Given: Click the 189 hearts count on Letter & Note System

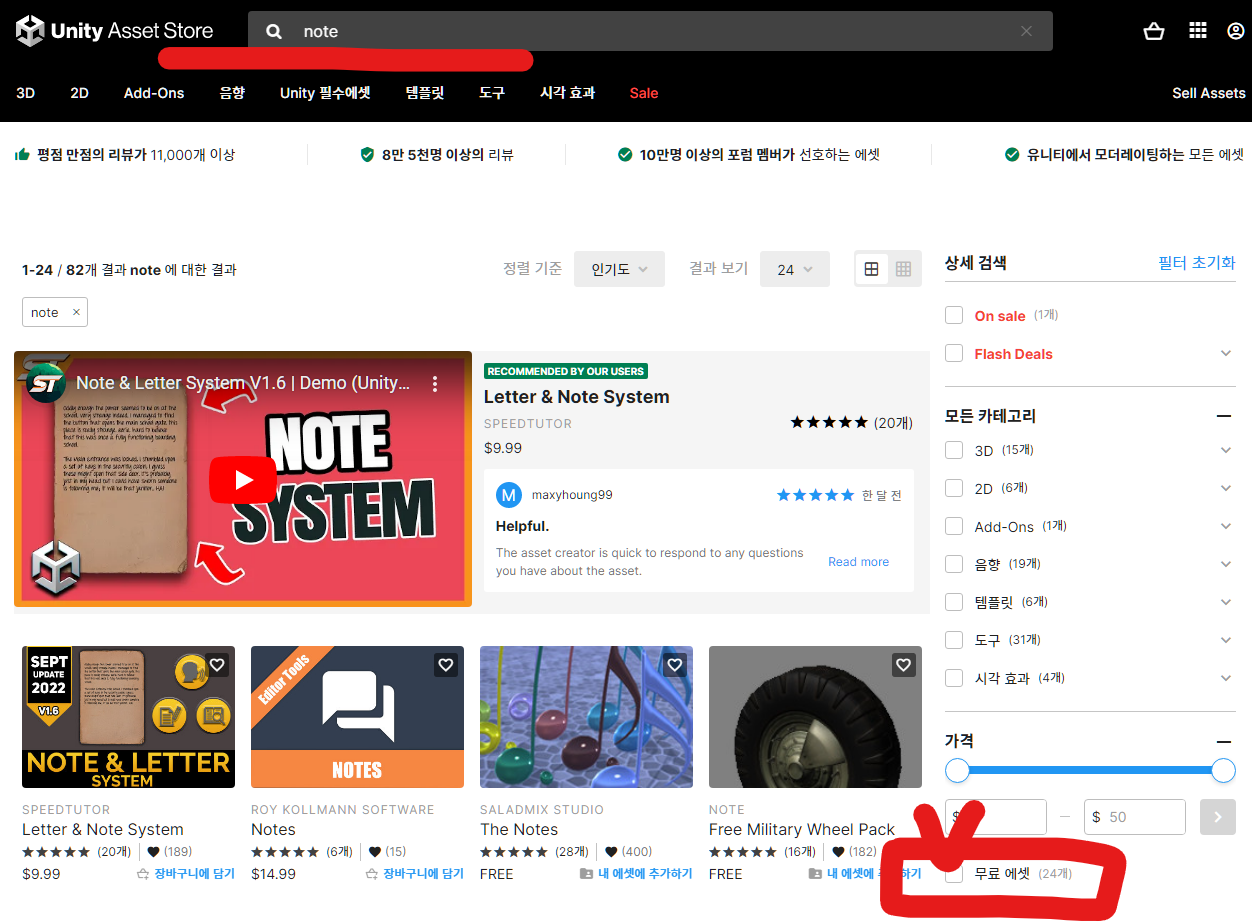Looking at the screenshot, I should [169, 852].
